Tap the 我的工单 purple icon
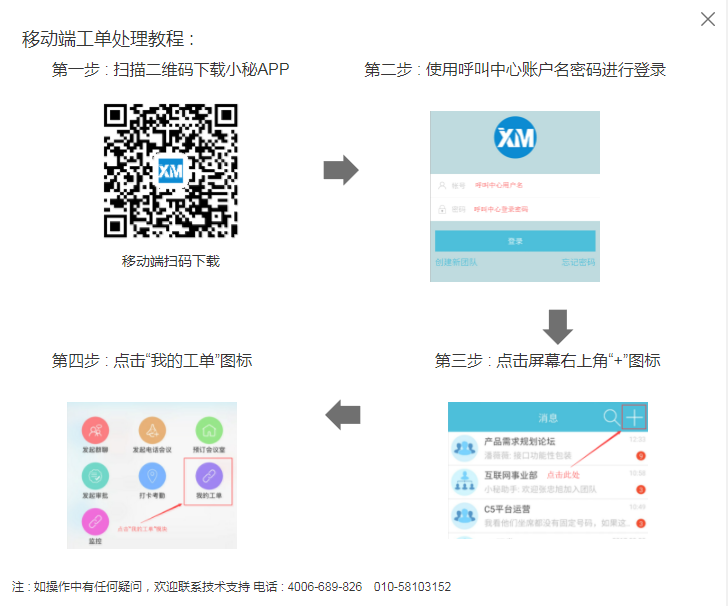728x606 pixels. 209,476
